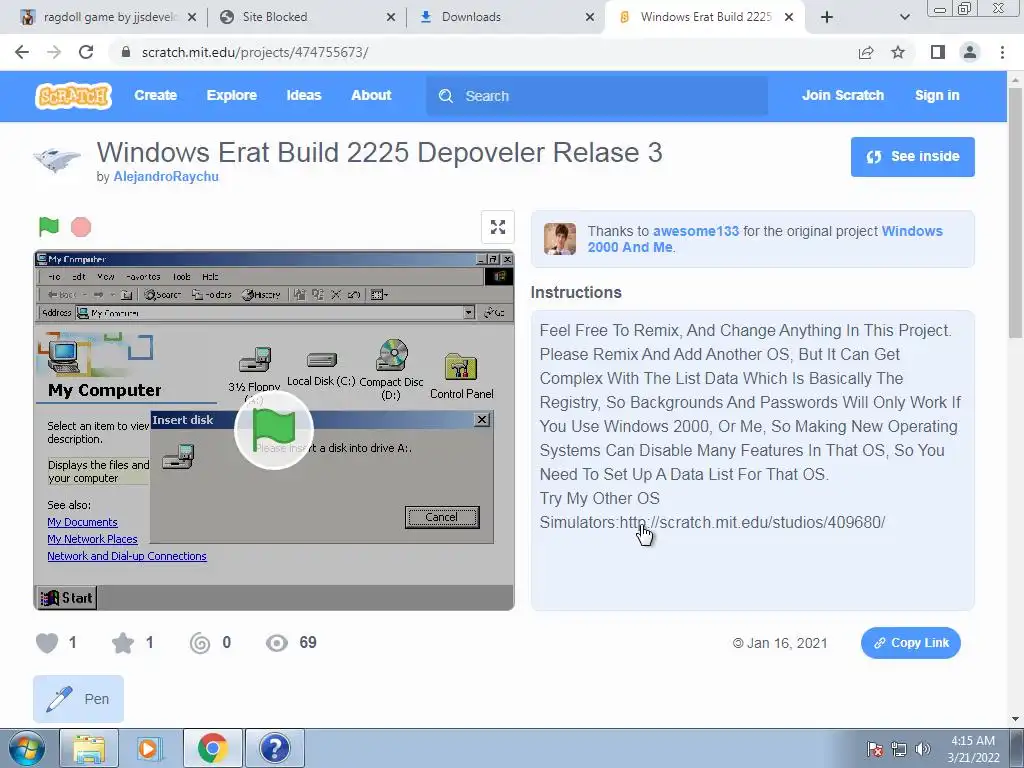Reload the page
Screen dimensions: 1024x768
(86, 52)
